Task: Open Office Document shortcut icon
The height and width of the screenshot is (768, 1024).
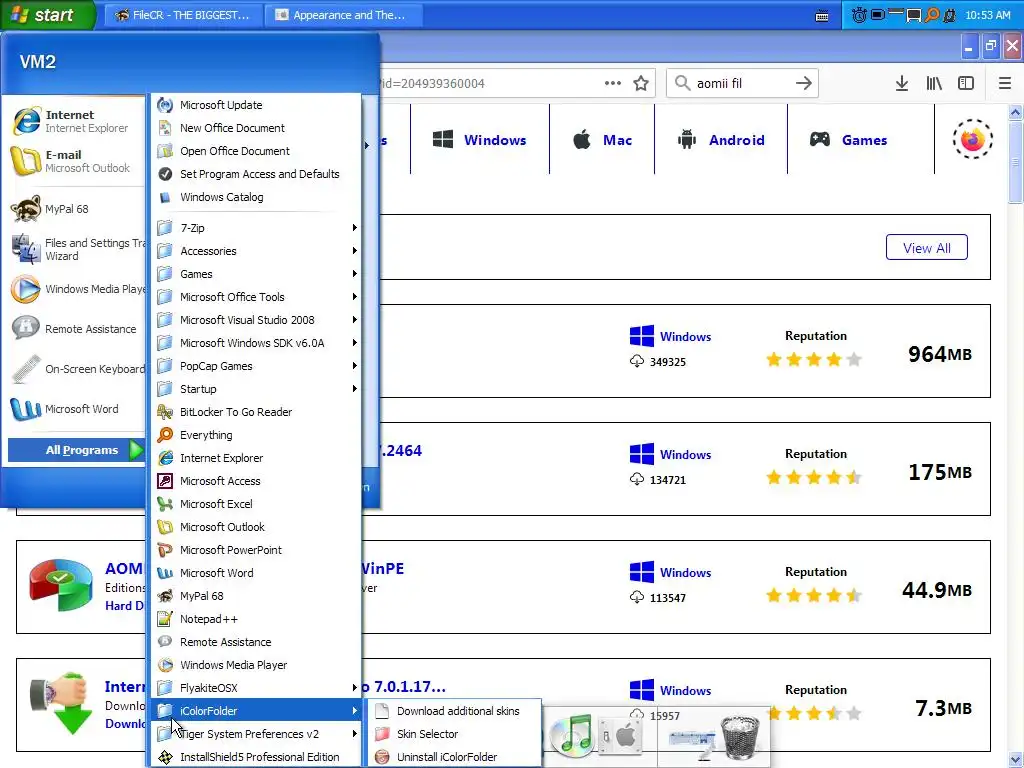Action: tap(165, 151)
